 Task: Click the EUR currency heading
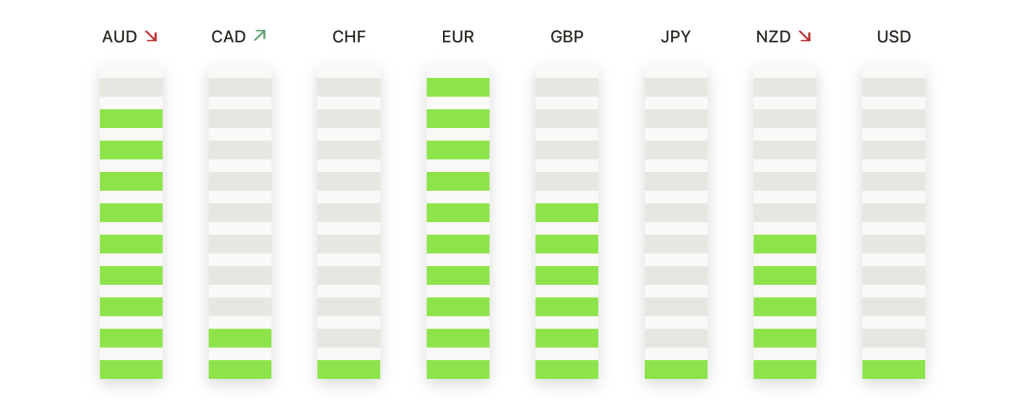pyautogui.click(x=458, y=37)
